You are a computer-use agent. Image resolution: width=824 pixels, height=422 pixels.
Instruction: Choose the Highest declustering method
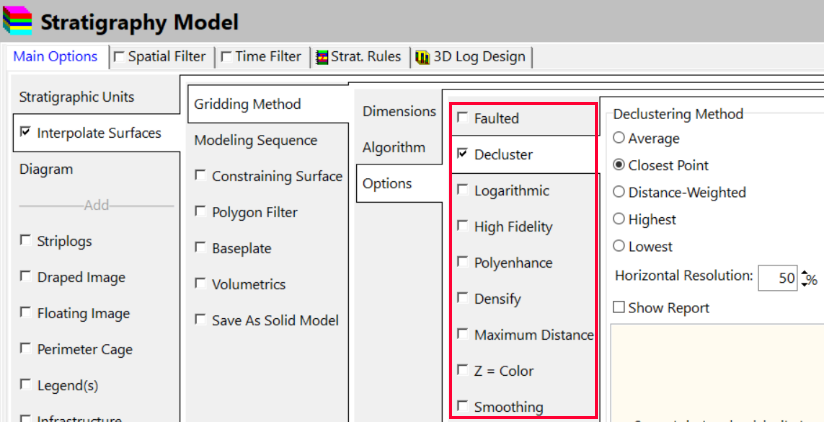click(x=620, y=219)
